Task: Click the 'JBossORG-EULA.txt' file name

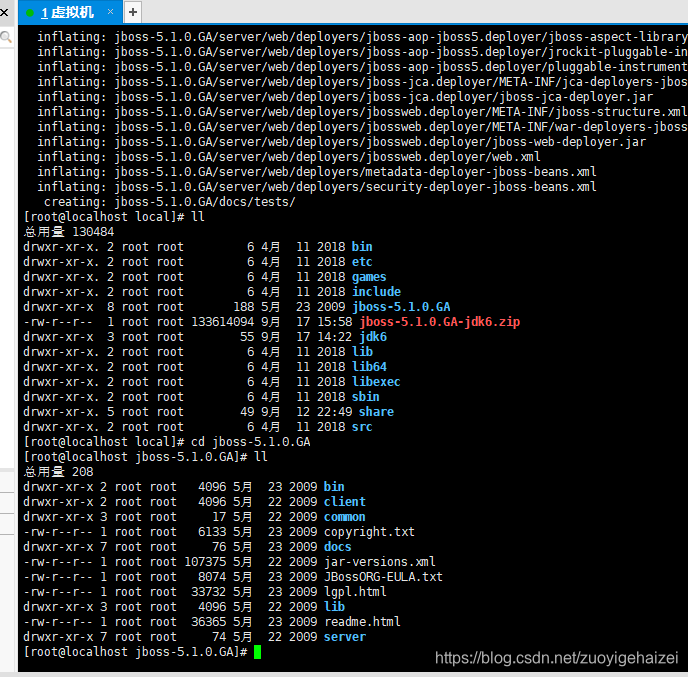Action: (383, 577)
